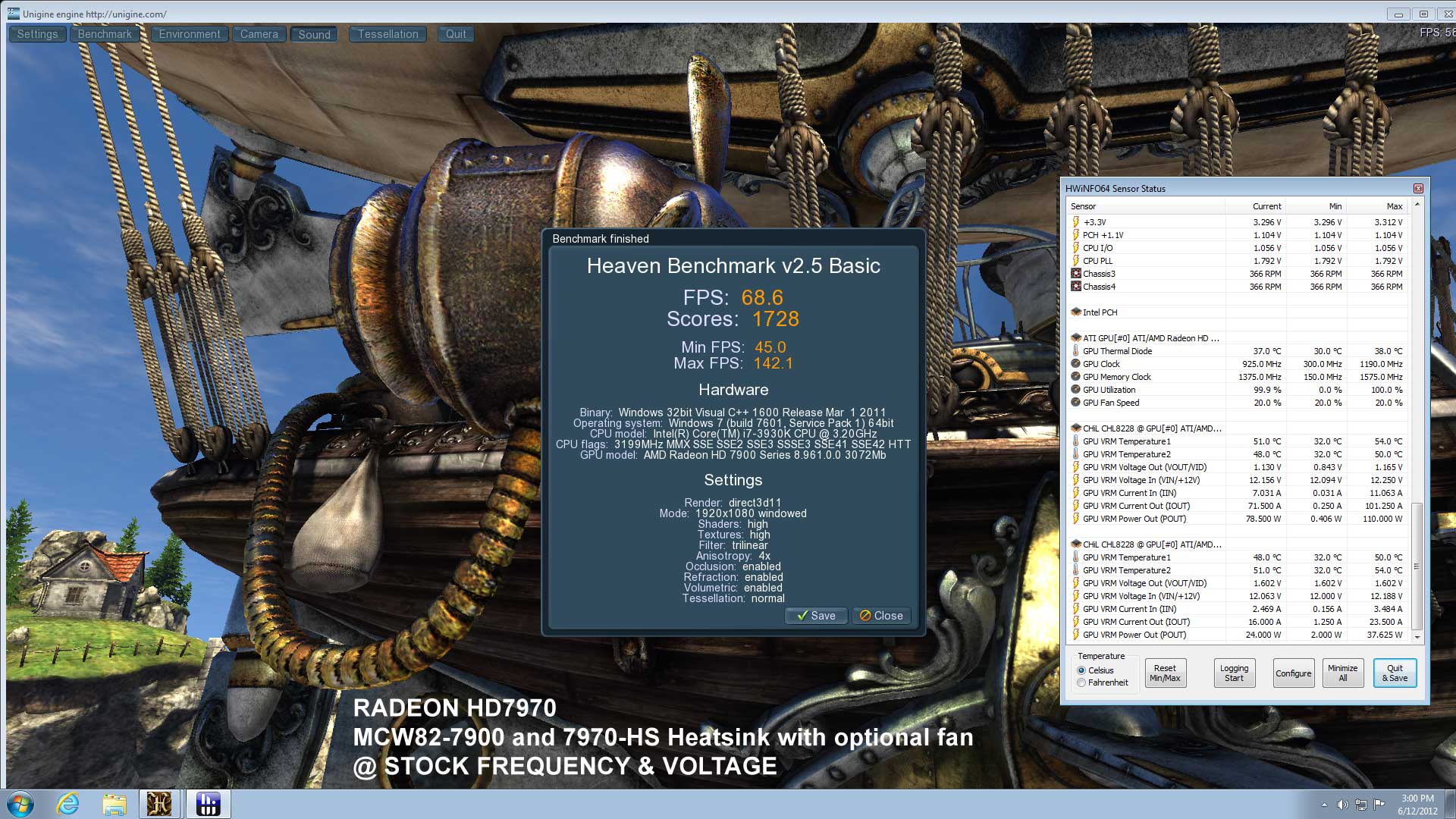Select the Celsius temperature option
The width and height of the screenshot is (1456, 819).
pos(1081,670)
